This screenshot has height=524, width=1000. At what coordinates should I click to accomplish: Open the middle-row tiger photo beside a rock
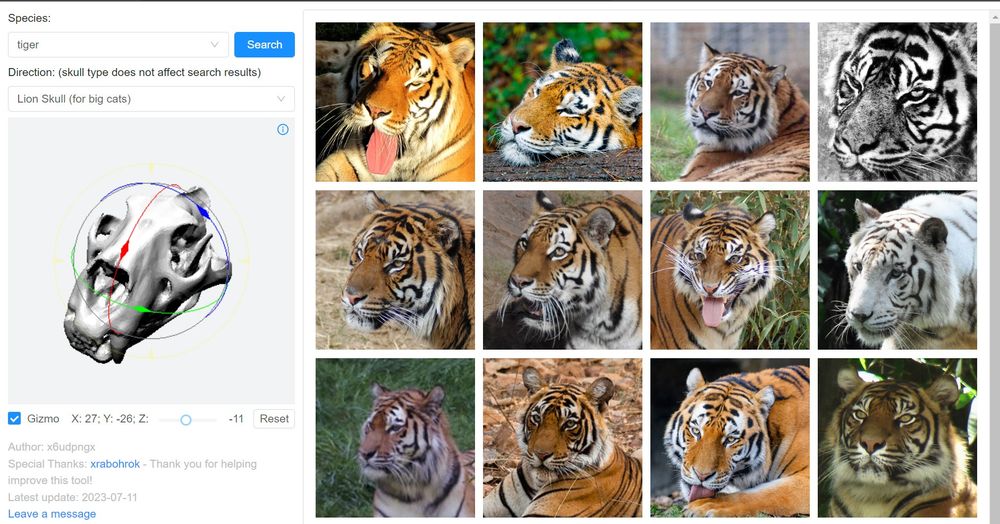click(562, 270)
